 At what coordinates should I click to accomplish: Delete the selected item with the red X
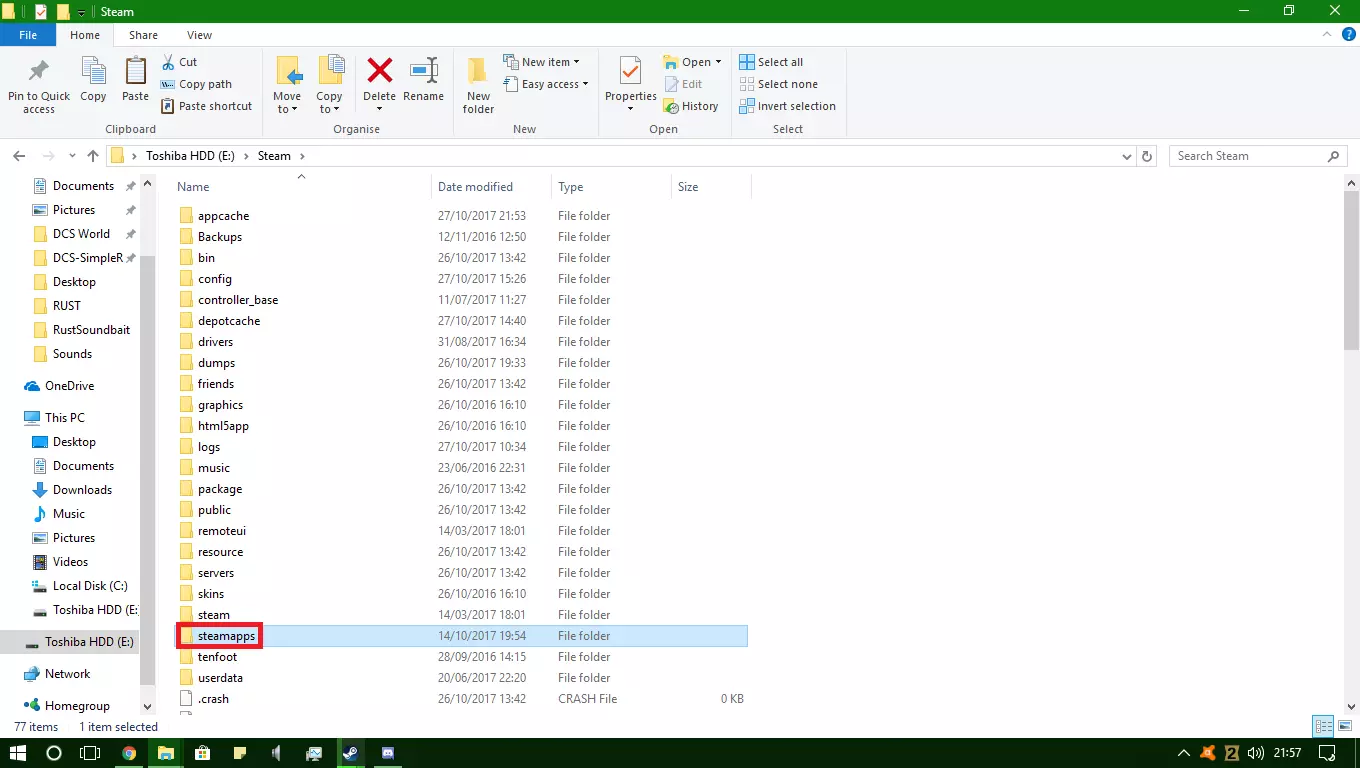[x=379, y=80]
